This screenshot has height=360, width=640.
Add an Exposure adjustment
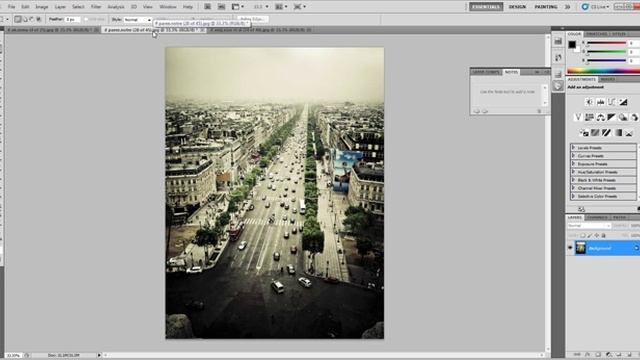(x=623, y=102)
